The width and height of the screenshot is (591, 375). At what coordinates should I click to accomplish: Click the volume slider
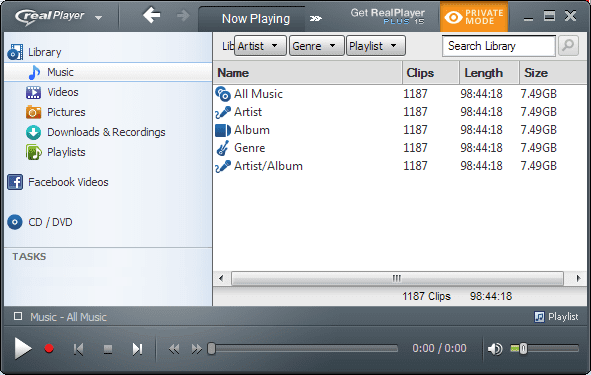point(545,349)
